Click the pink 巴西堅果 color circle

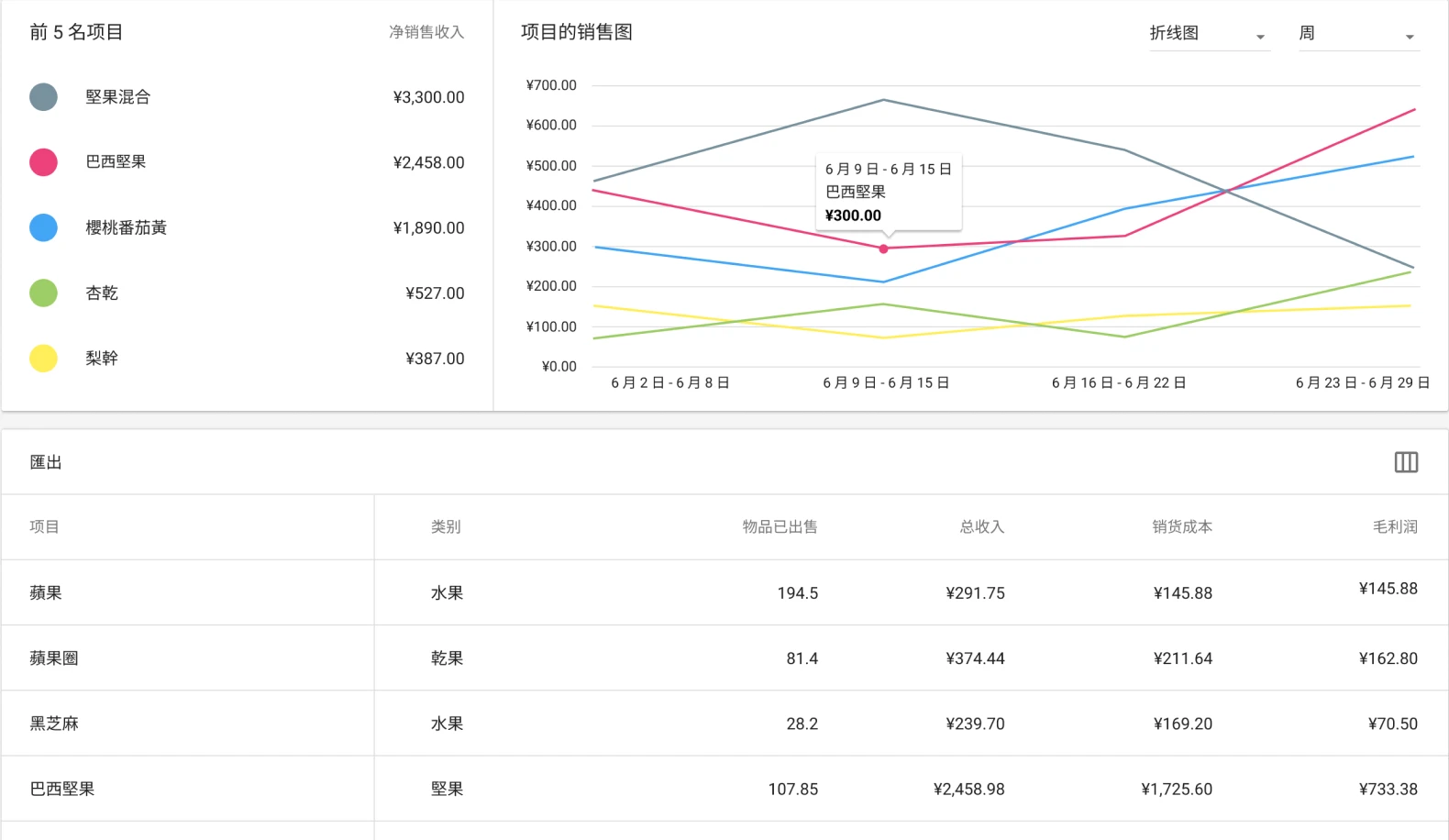point(43,162)
